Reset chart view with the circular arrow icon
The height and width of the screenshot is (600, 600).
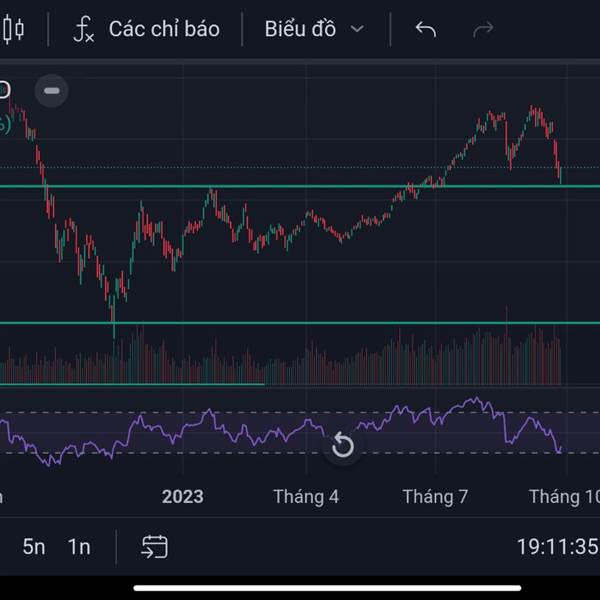342,446
